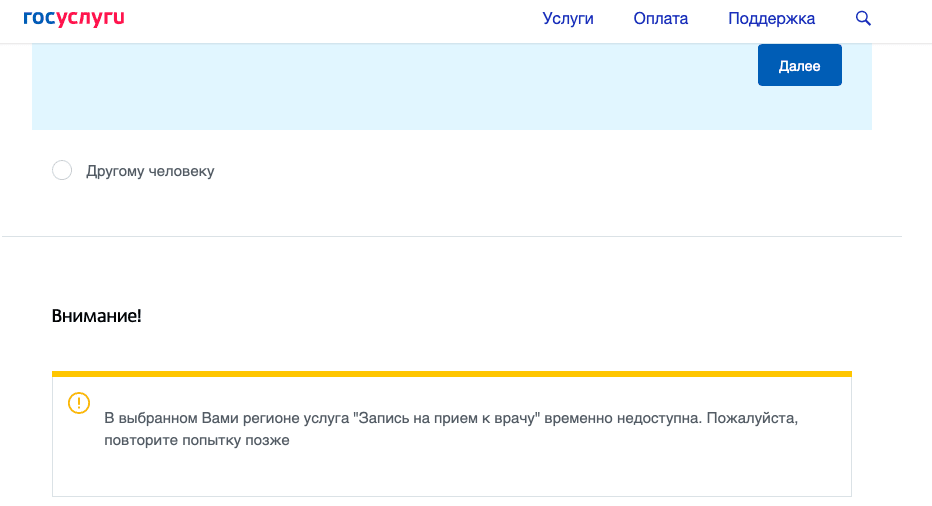Viewport: 932px width, 506px height.
Task: Click the horizontal divider below the radio option
Action: pyautogui.click(x=452, y=236)
